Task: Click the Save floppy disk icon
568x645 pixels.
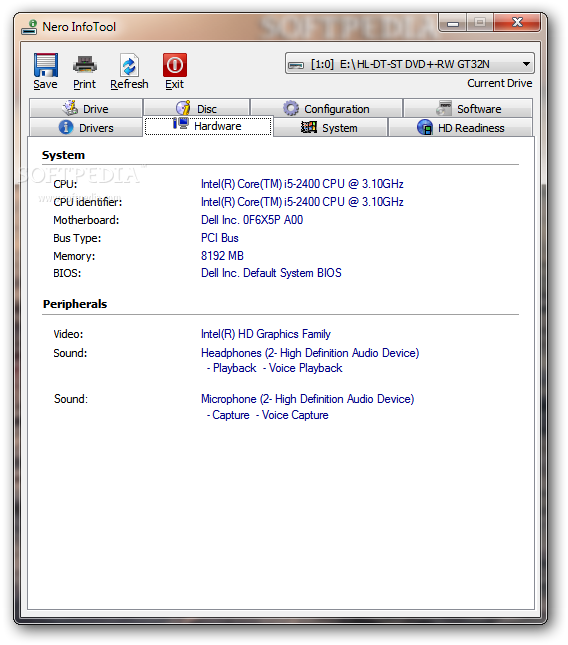Action: (46, 65)
